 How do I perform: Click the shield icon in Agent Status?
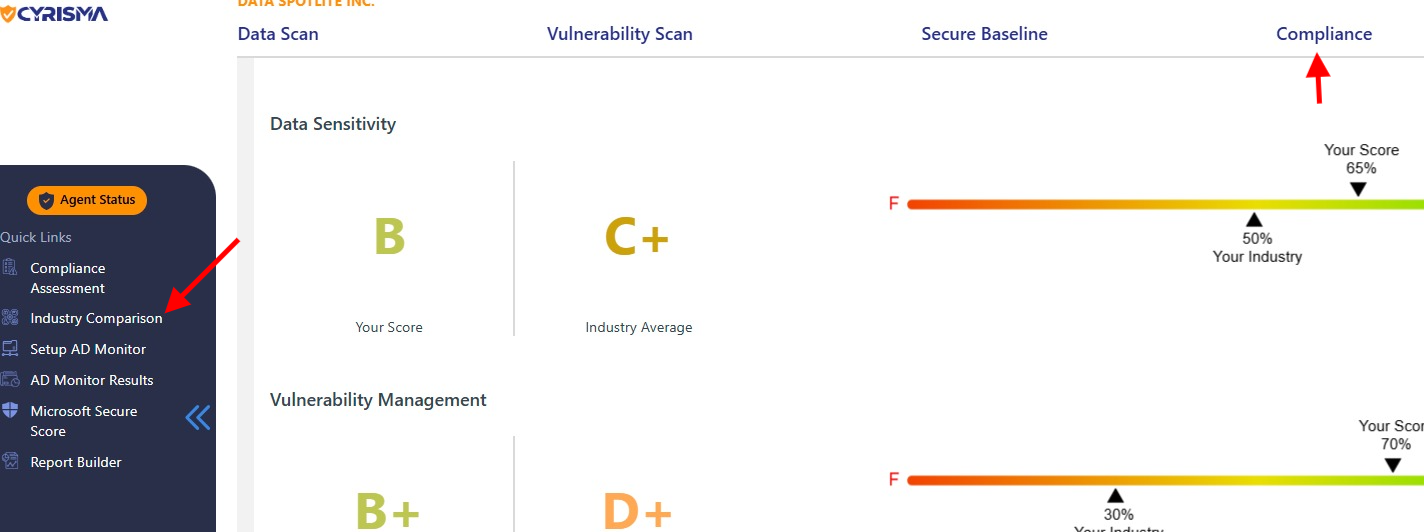click(46, 200)
